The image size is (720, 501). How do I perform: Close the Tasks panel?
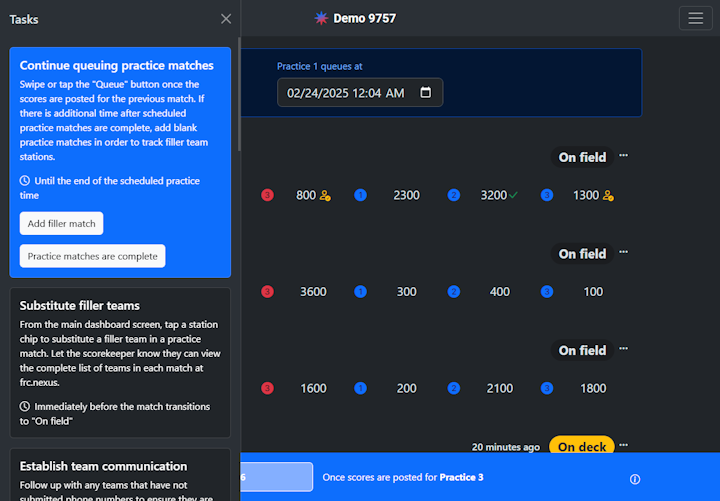[226, 19]
